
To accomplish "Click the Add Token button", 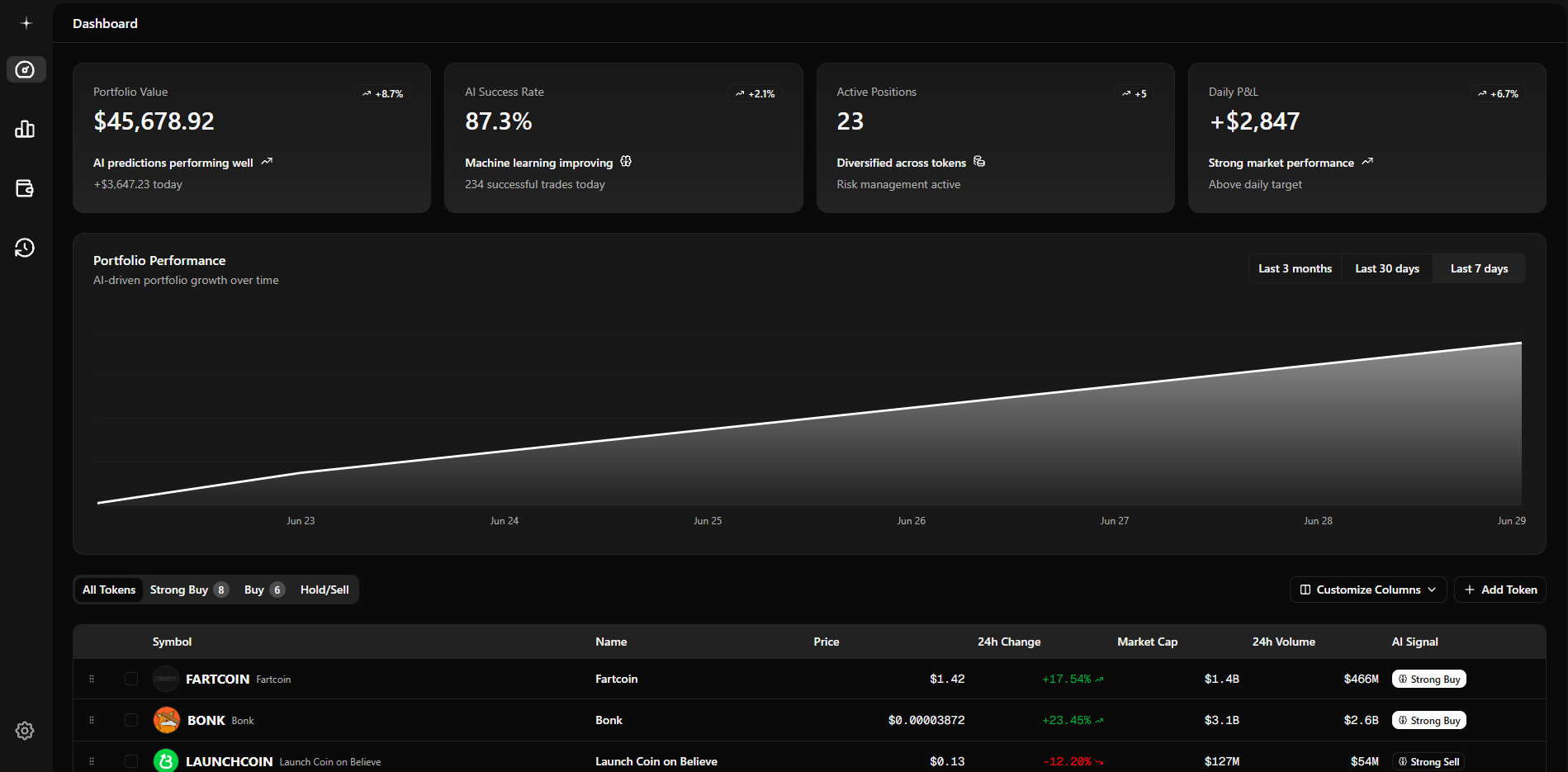I will (1500, 590).
